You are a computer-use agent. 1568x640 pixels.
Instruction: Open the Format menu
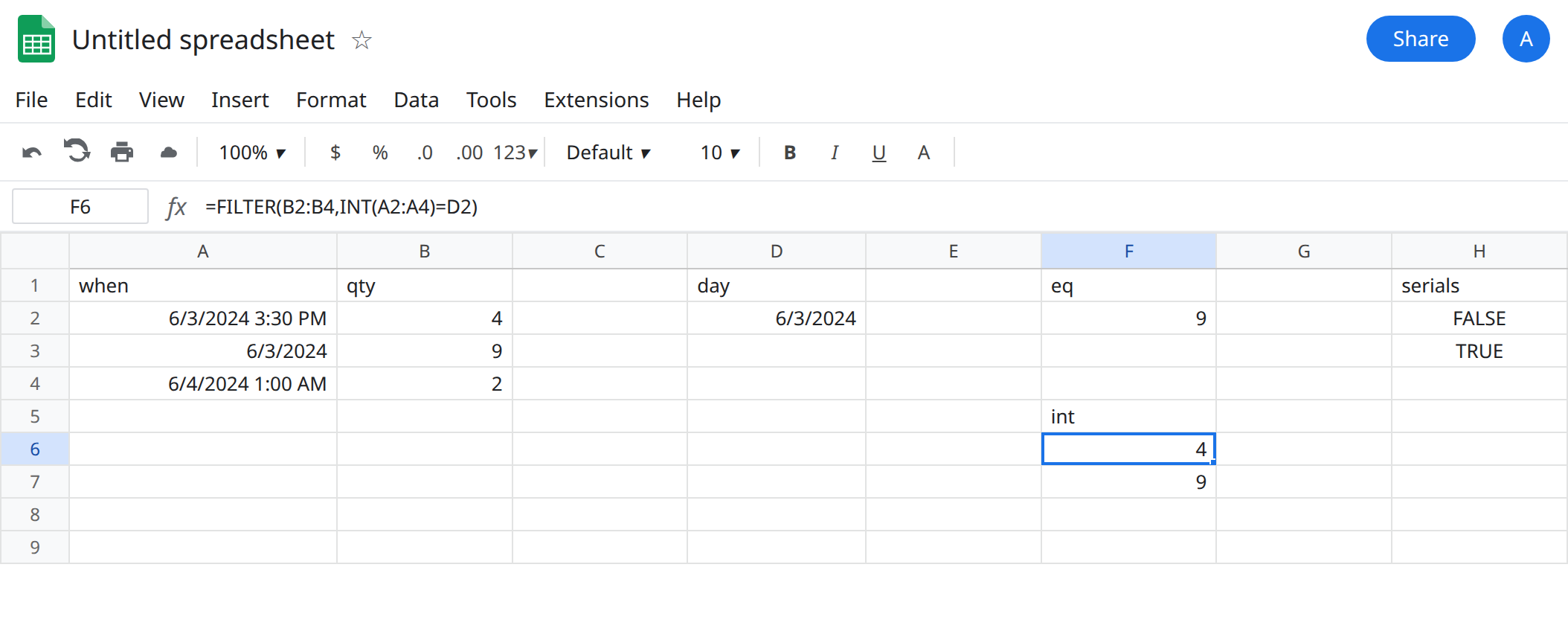point(331,100)
